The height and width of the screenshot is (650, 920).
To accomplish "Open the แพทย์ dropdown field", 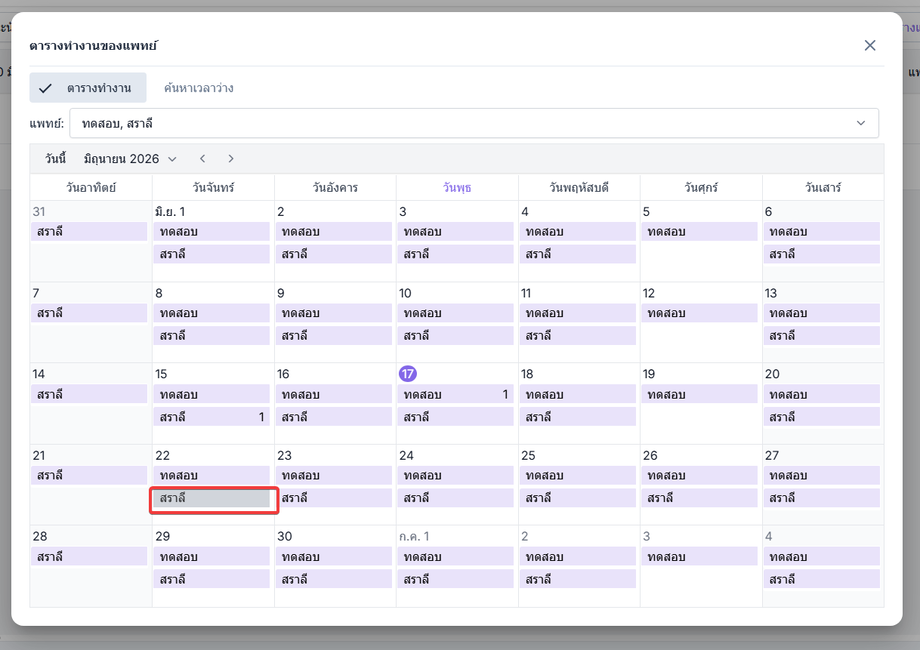I will click(474, 123).
